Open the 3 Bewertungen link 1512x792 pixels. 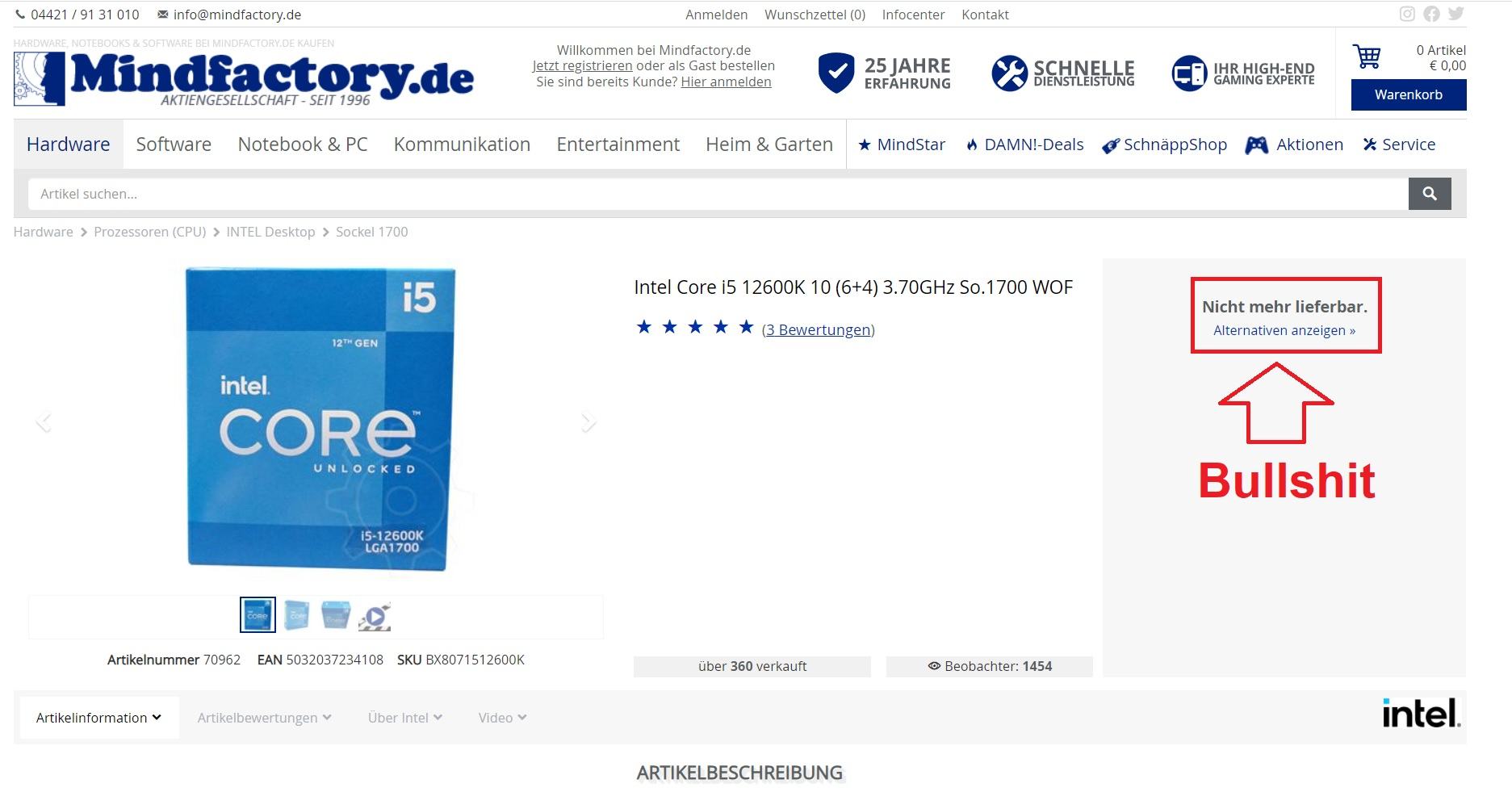click(819, 329)
